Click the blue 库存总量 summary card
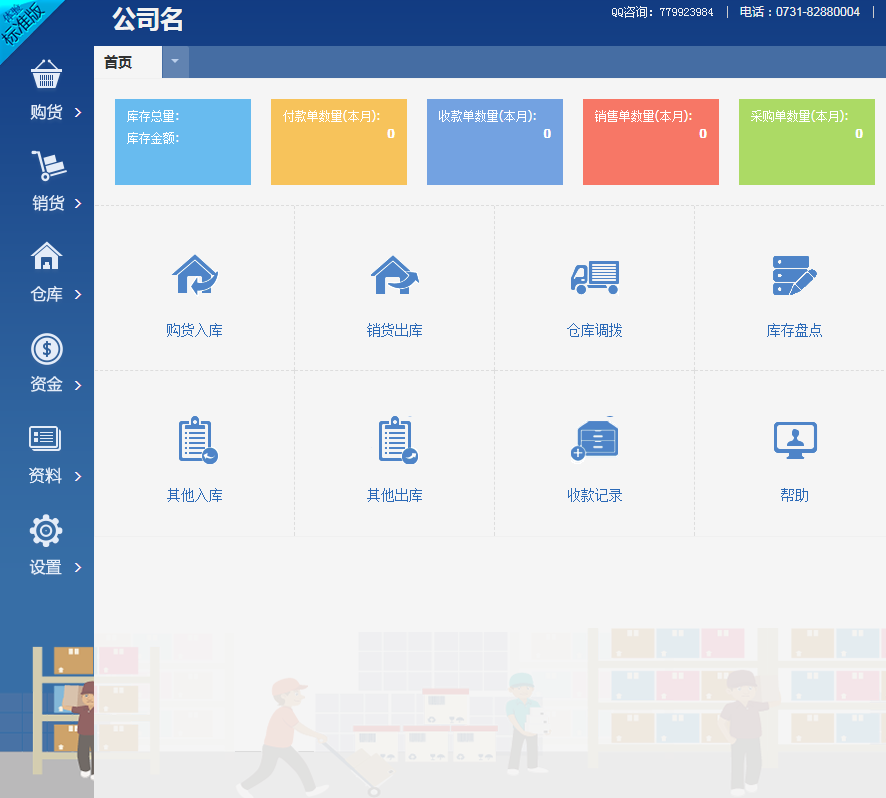Image resolution: width=886 pixels, height=798 pixels. coord(183,142)
